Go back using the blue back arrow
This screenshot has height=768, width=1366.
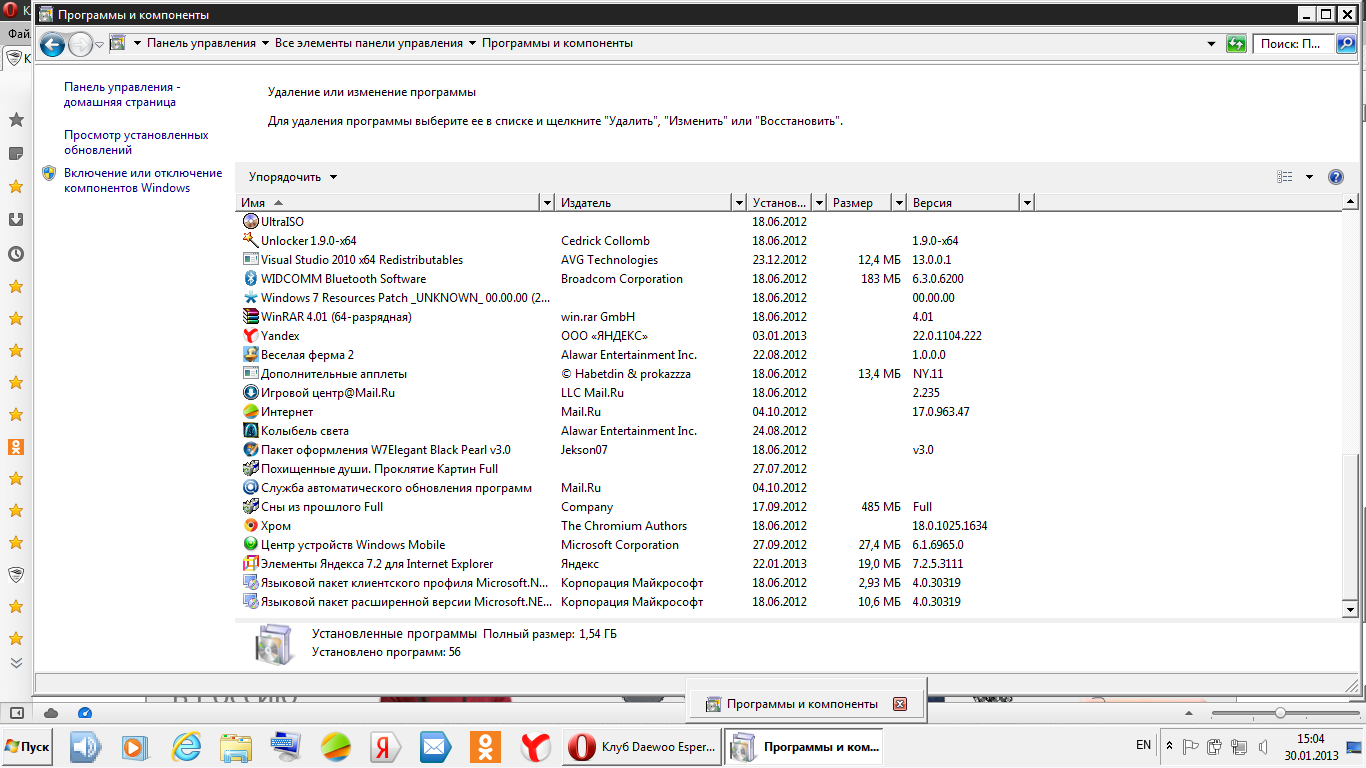click(52, 44)
